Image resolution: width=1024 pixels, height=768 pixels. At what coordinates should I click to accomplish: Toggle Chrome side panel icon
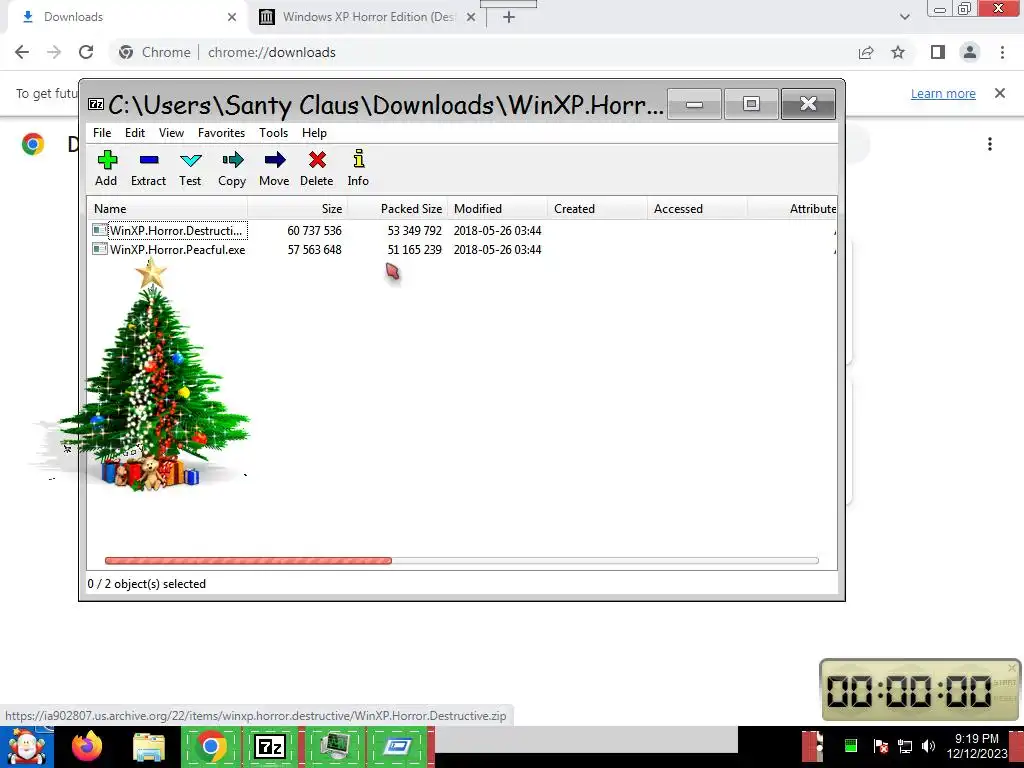point(938,52)
